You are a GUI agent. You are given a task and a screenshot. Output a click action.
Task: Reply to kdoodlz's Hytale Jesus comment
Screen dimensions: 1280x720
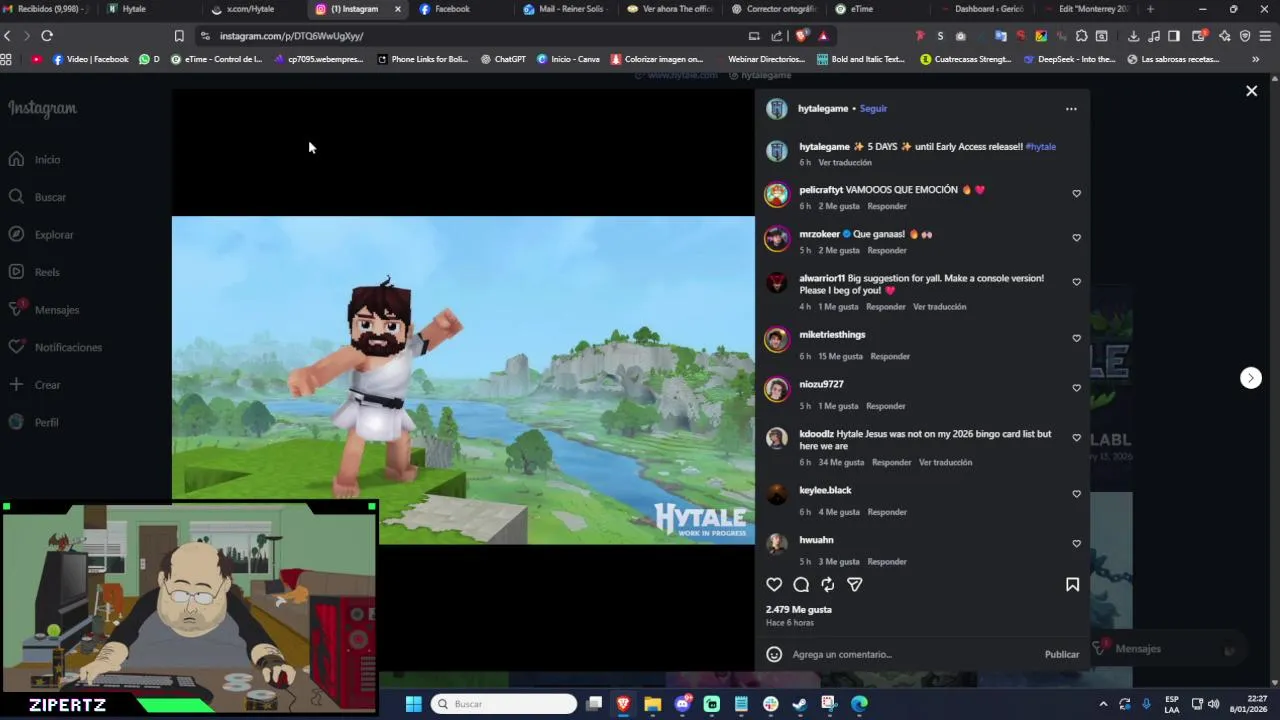891,462
